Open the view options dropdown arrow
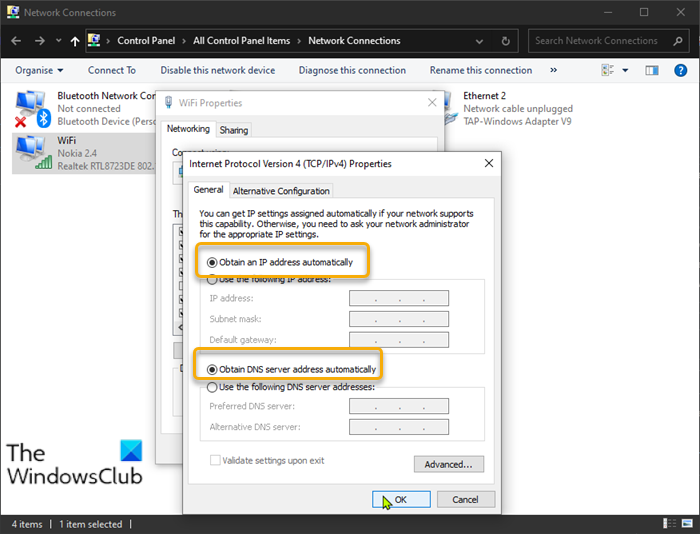 click(x=625, y=70)
